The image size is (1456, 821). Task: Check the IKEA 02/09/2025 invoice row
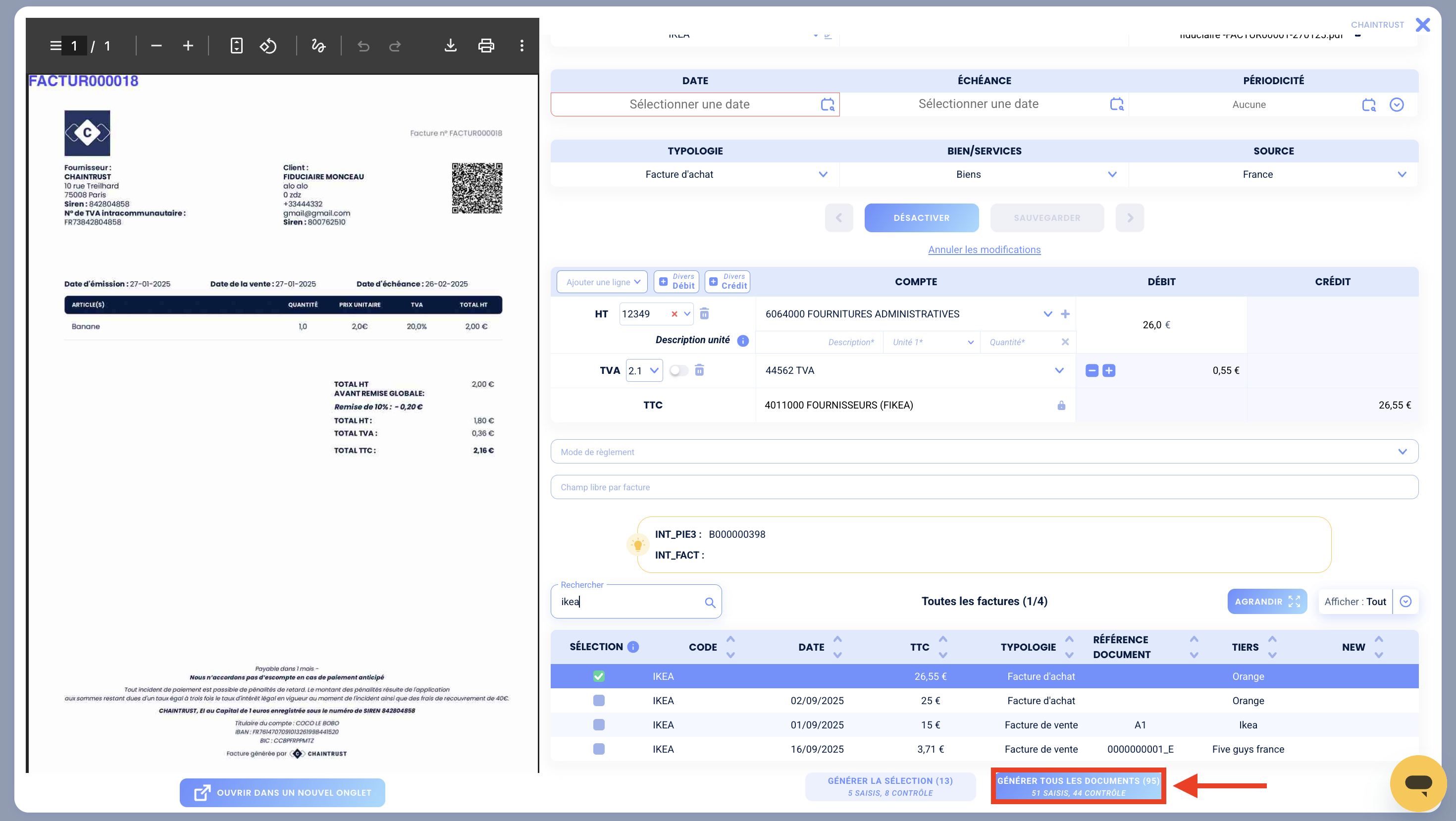[x=599, y=701]
